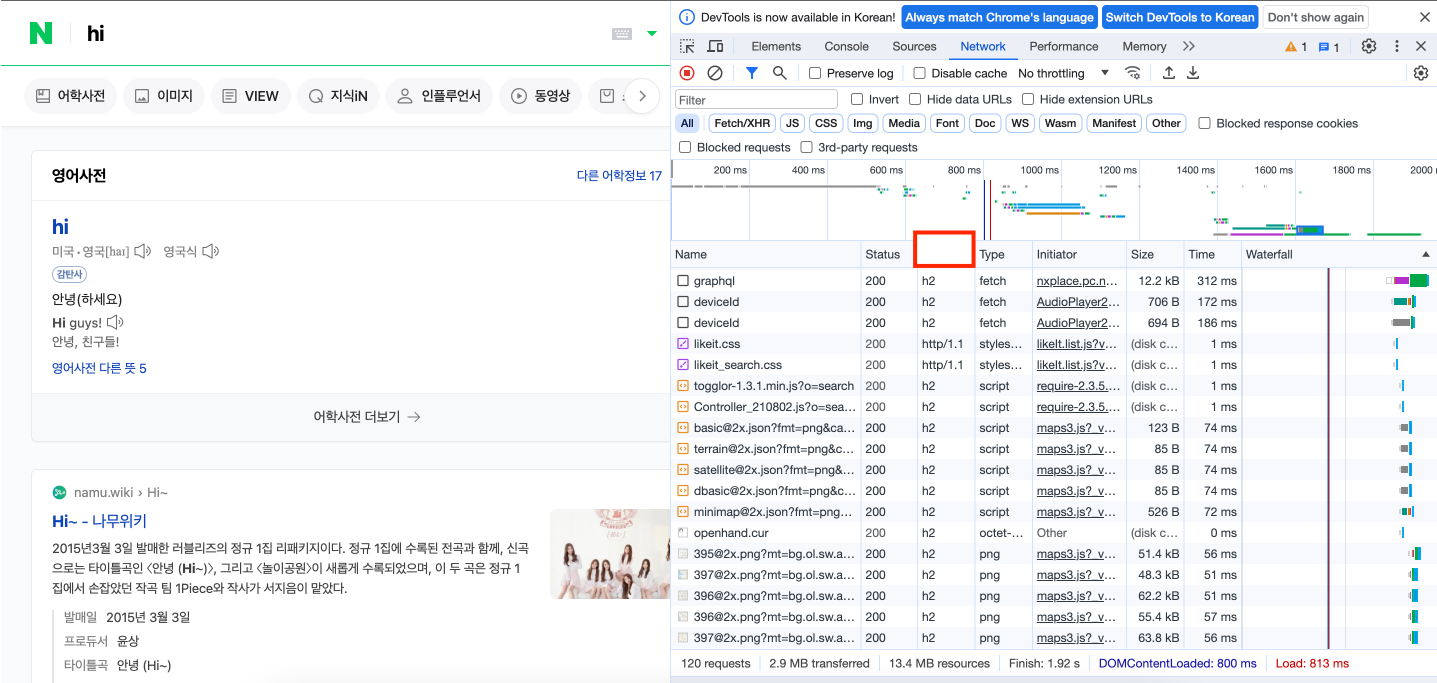This screenshot has width=1437, height=683.
Task: Open the 다른 어학정보 17 link
Action: pyautogui.click(x=619, y=176)
